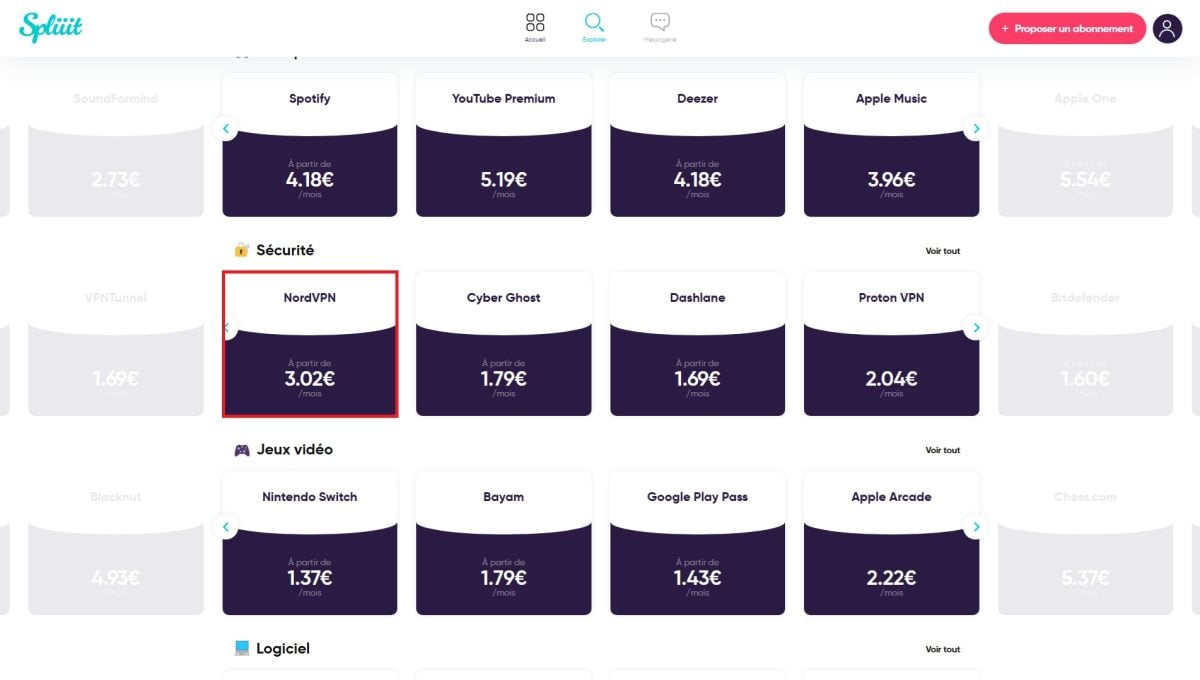Viewport: 1200px width, 680px height.
Task: Open the Apple Arcade card
Action: [x=891, y=542]
